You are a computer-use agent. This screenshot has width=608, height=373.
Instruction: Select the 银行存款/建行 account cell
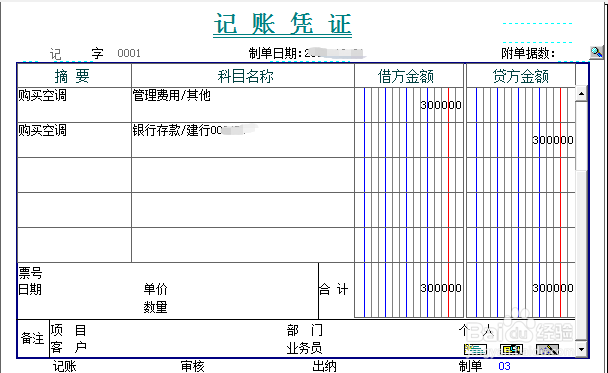tap(243, 140)
